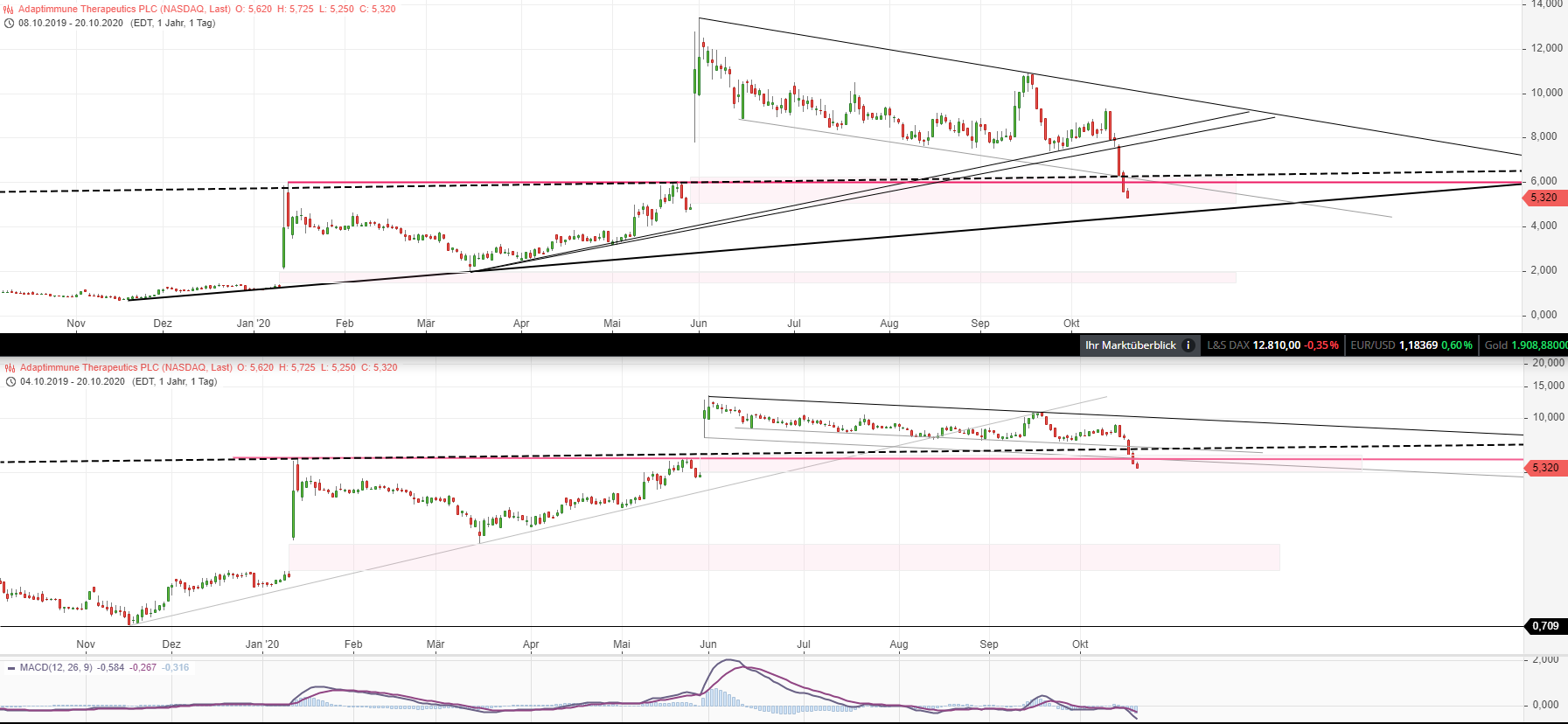Click the 20,000 axis label in lower chart

coord(1549,364)
